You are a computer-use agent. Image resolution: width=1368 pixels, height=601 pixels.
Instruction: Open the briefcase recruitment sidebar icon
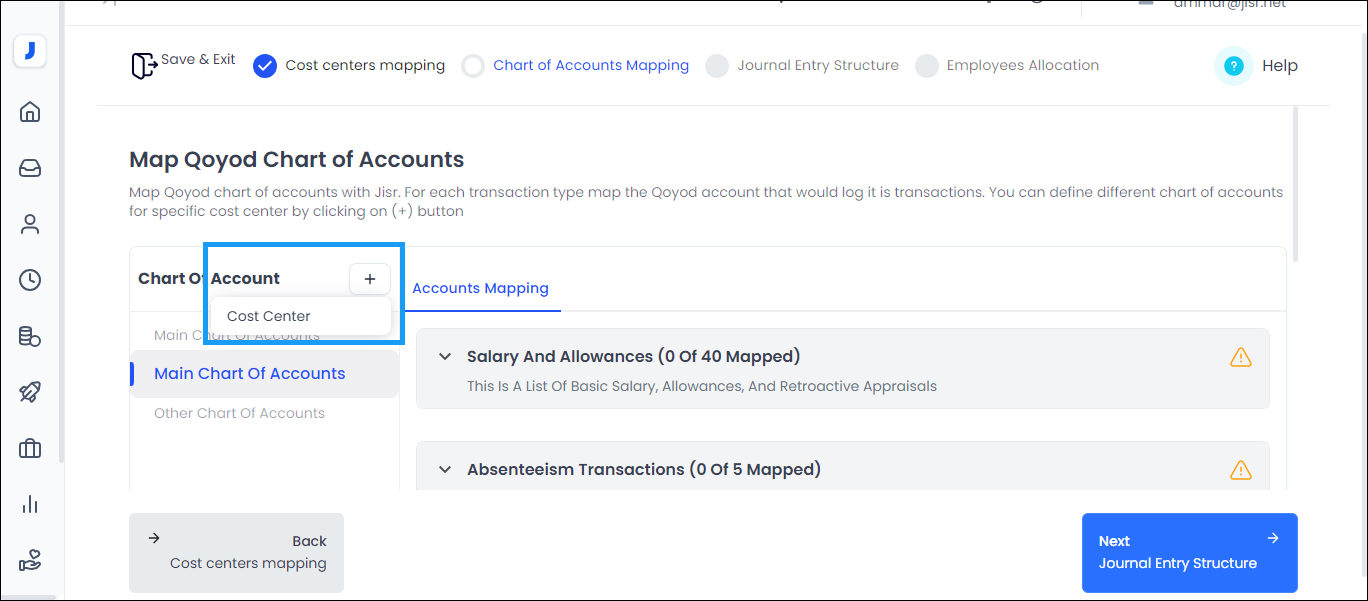[30, 448]
